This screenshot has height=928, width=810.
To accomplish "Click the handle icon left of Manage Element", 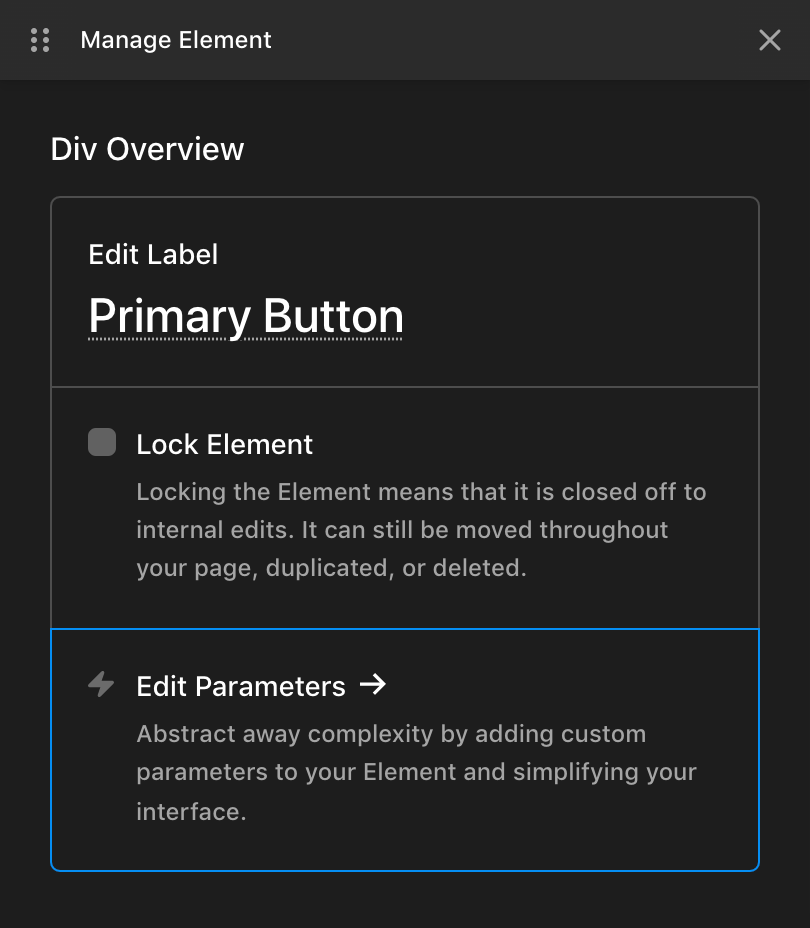I will coord(40,40).
